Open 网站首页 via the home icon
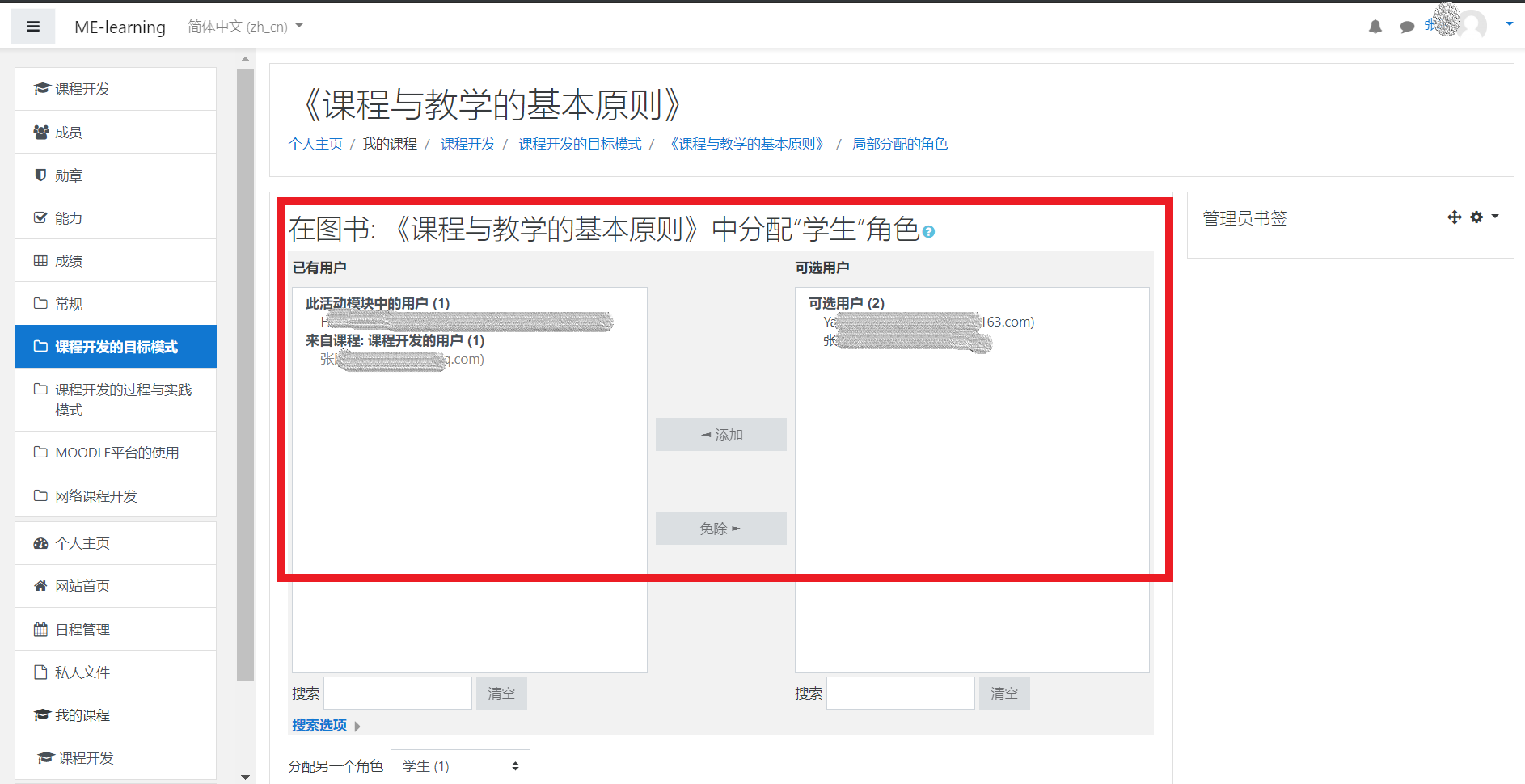 40,585
